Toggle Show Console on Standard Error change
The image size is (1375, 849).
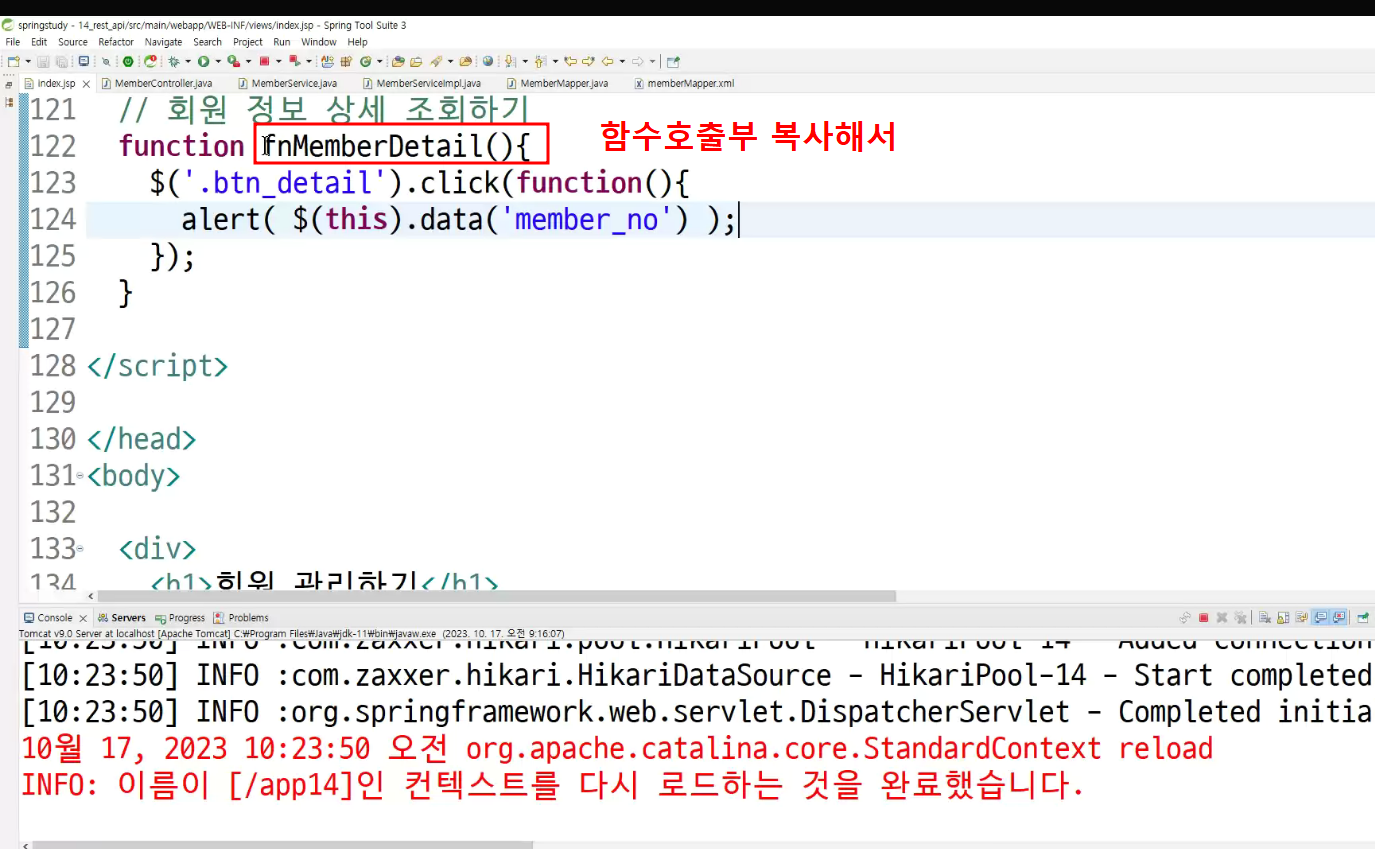tap(1338, 618)
